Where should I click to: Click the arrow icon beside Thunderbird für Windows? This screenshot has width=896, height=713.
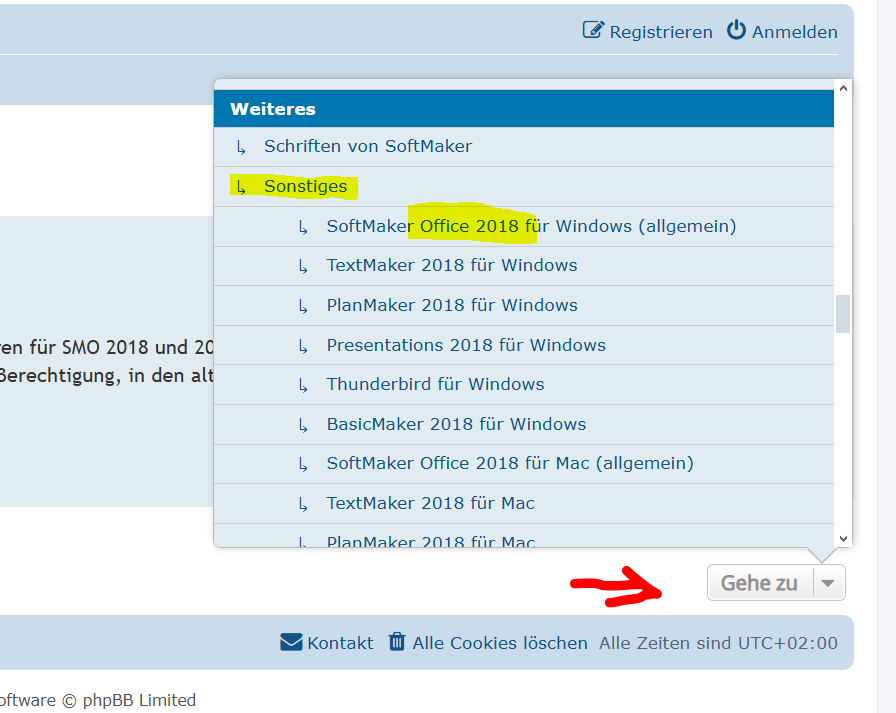click(x=303, y=386)
